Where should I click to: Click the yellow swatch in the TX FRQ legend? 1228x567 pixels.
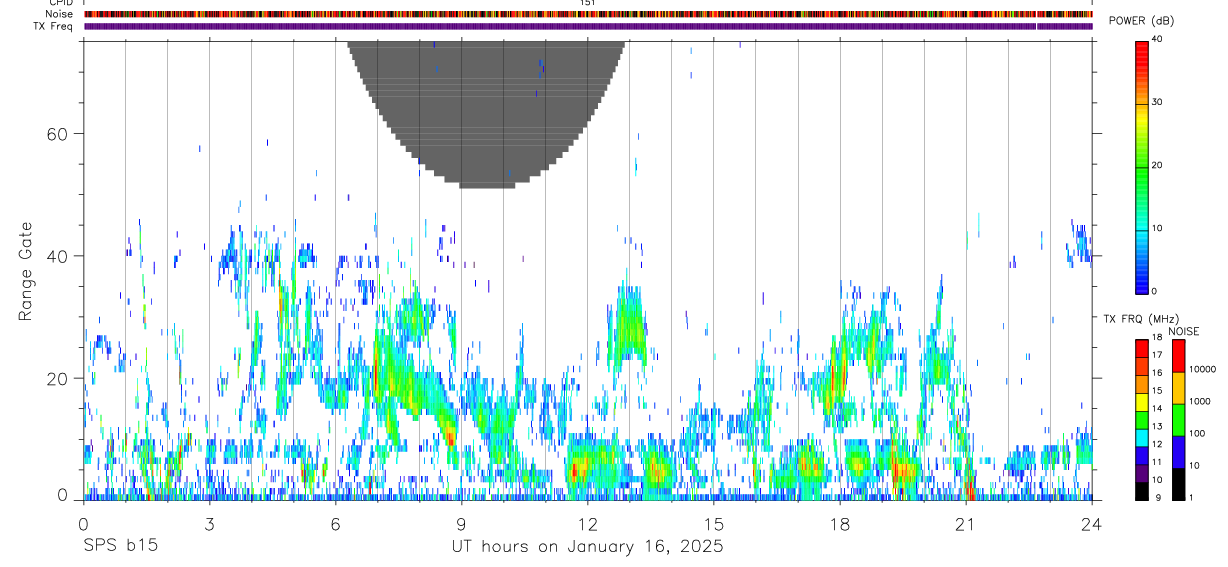(x=1142, y=402)
